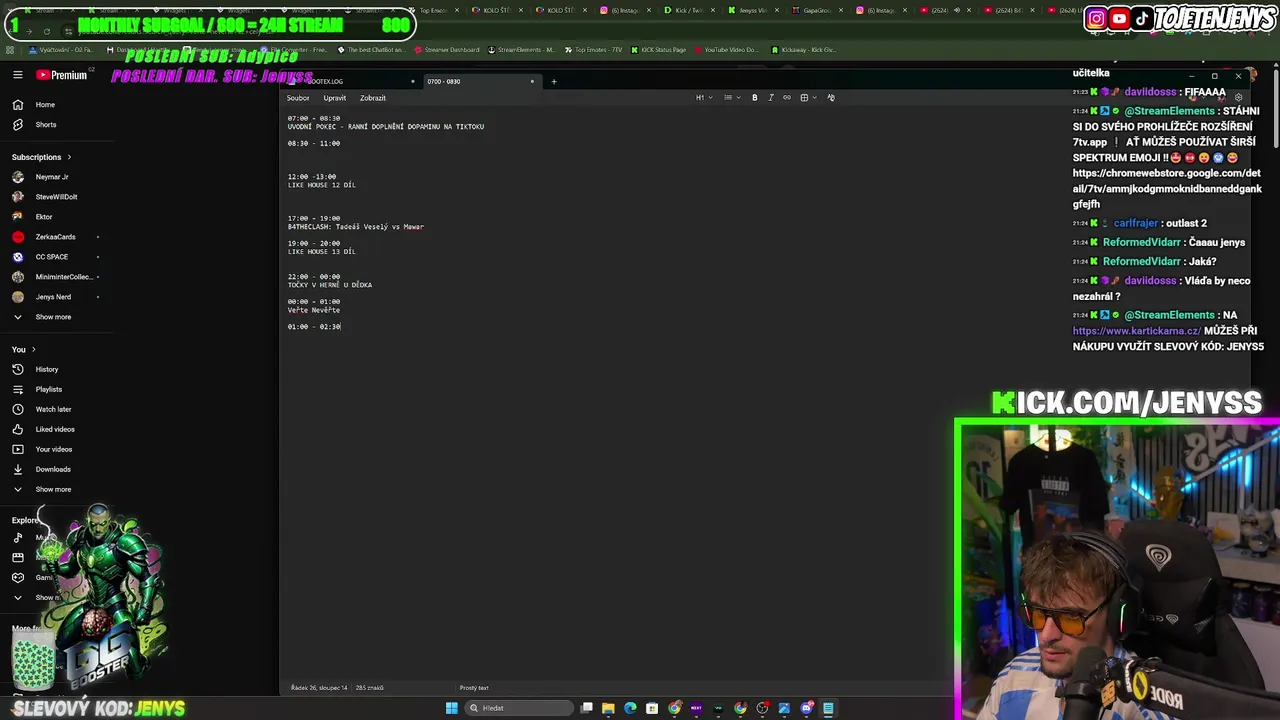Open Ektor subscription channel

coord(44,217)
